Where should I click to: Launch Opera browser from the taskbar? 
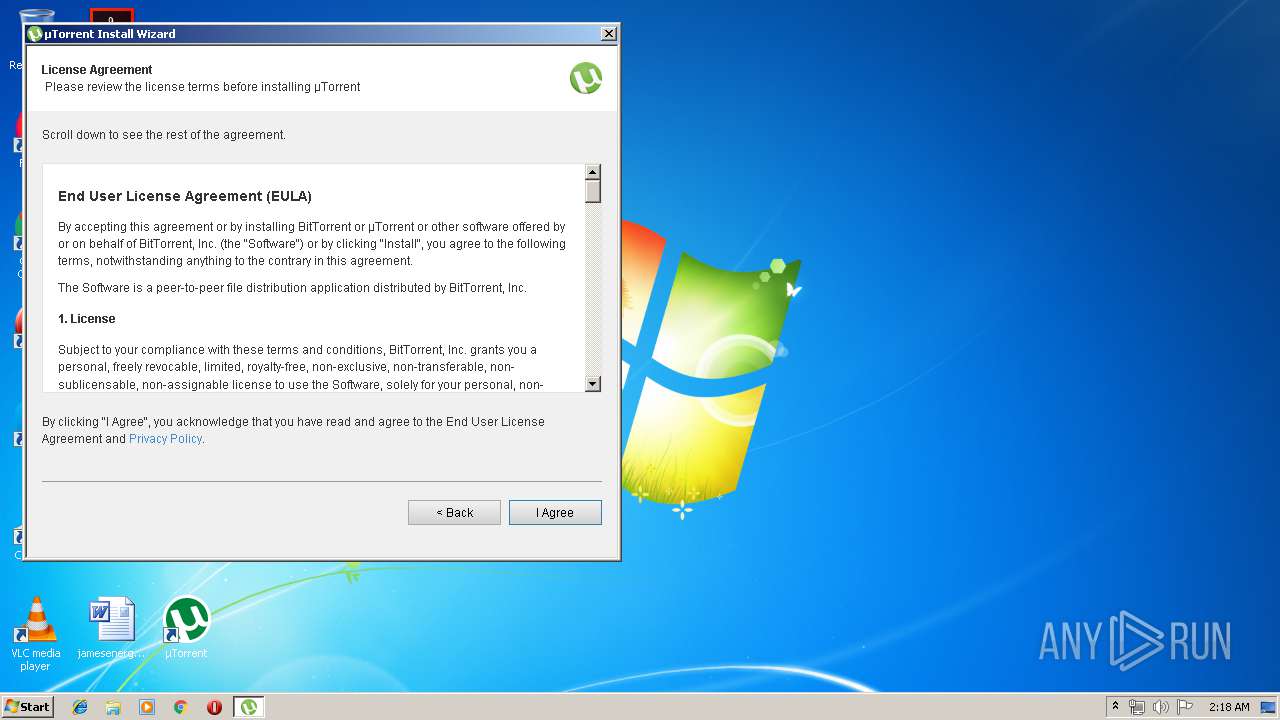(214, 707)
